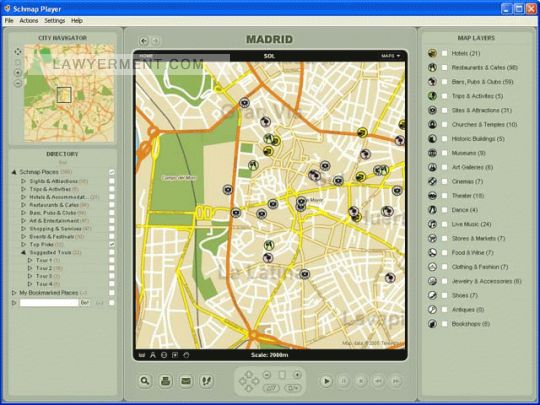Toggle the Schmap Places directory checkbox

pos(112,172)
